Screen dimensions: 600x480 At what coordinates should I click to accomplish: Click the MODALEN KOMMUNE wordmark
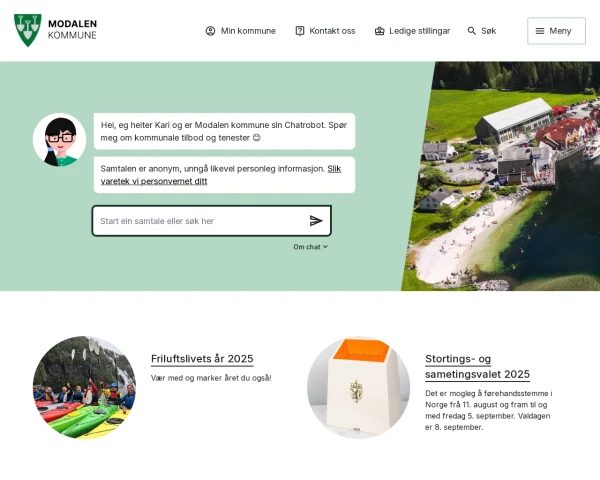72,29
